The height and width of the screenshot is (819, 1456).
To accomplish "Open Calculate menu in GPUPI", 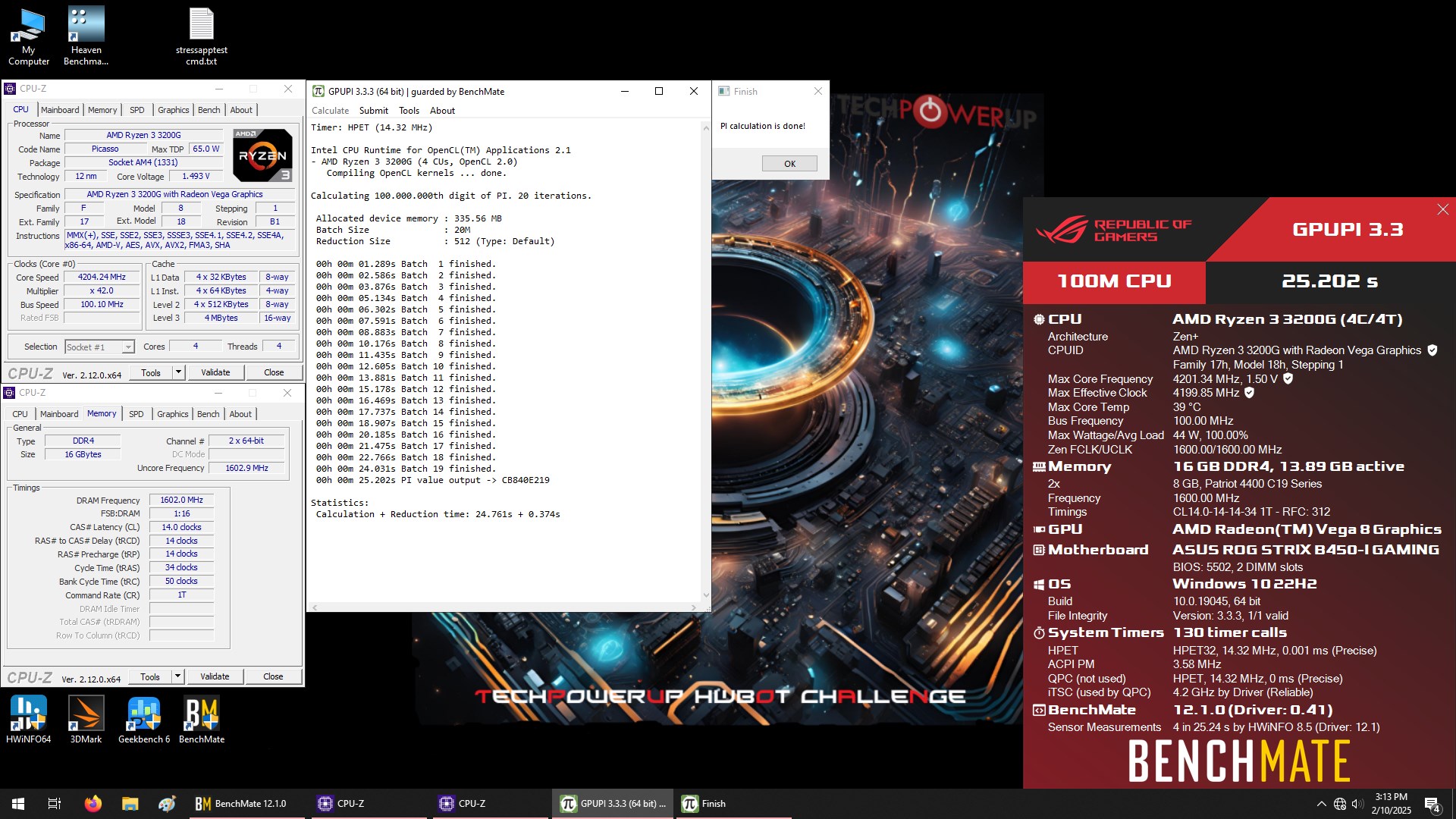I will click(x=331, y=111).
